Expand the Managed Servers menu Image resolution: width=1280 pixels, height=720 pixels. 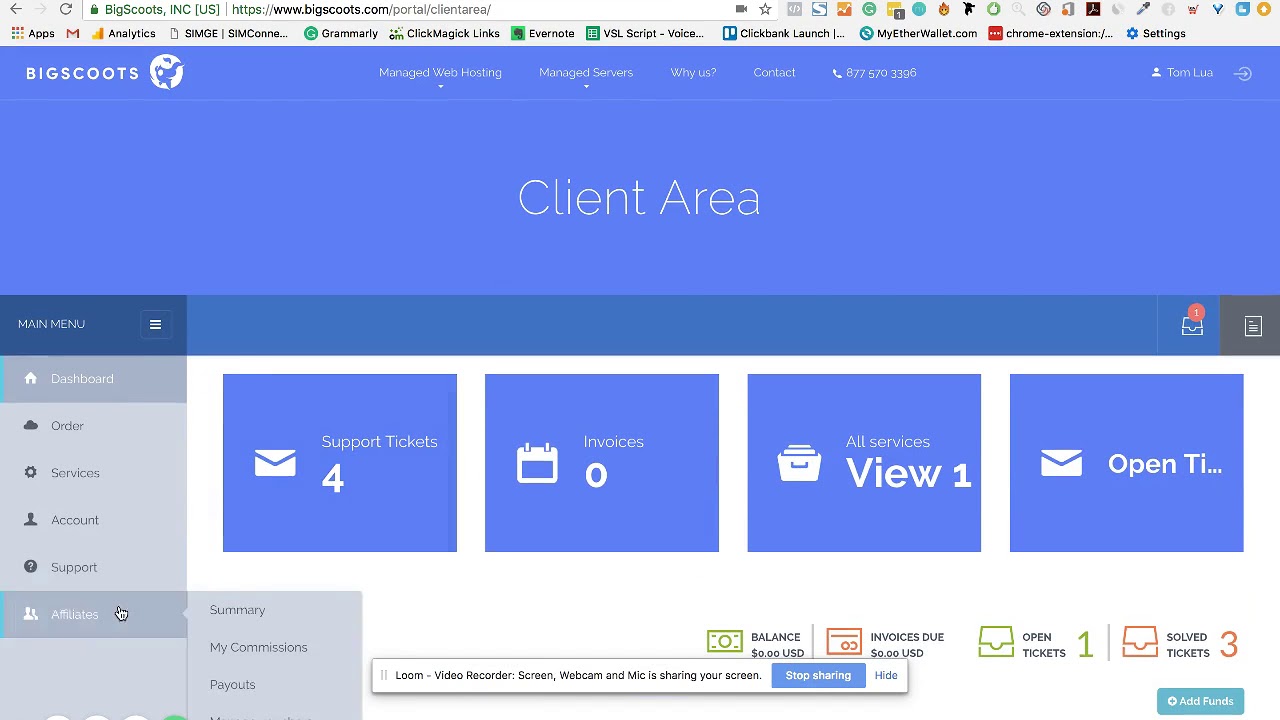pyautogui.click(x=586, y=72)
